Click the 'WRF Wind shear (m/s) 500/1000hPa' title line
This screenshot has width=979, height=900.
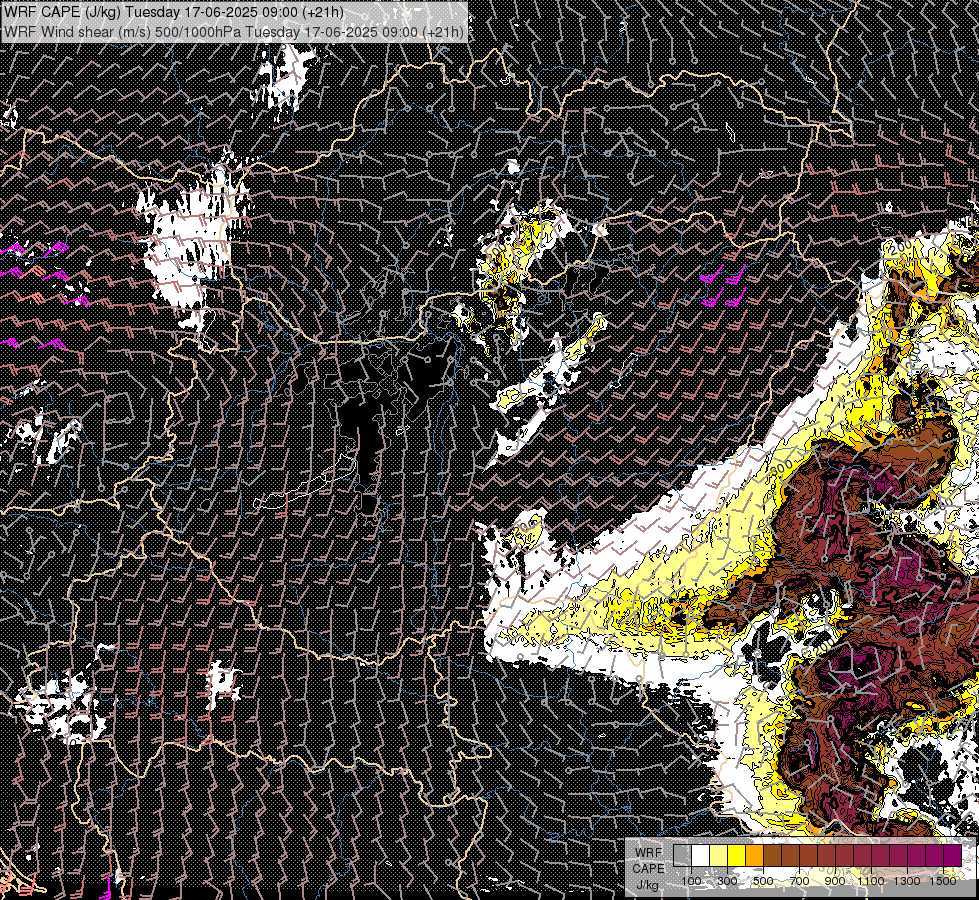[x=234, y=32]
